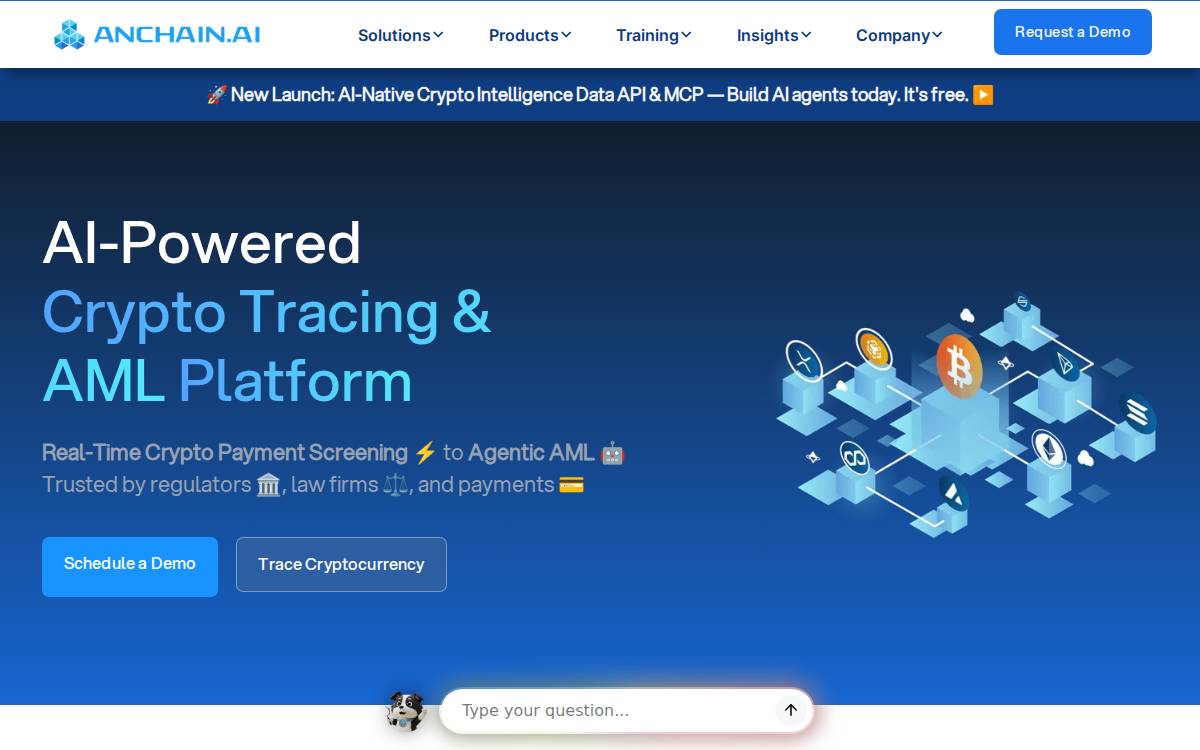
Task: Open the New Launch announcement banner link
Action: (x=600, y=95)
